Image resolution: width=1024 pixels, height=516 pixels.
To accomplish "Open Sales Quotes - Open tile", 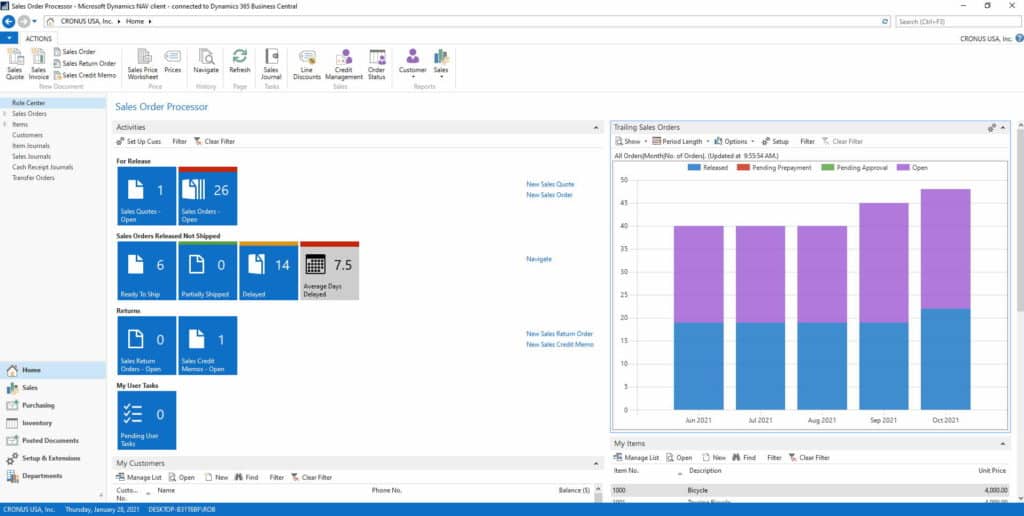I will tap(146, 196).
